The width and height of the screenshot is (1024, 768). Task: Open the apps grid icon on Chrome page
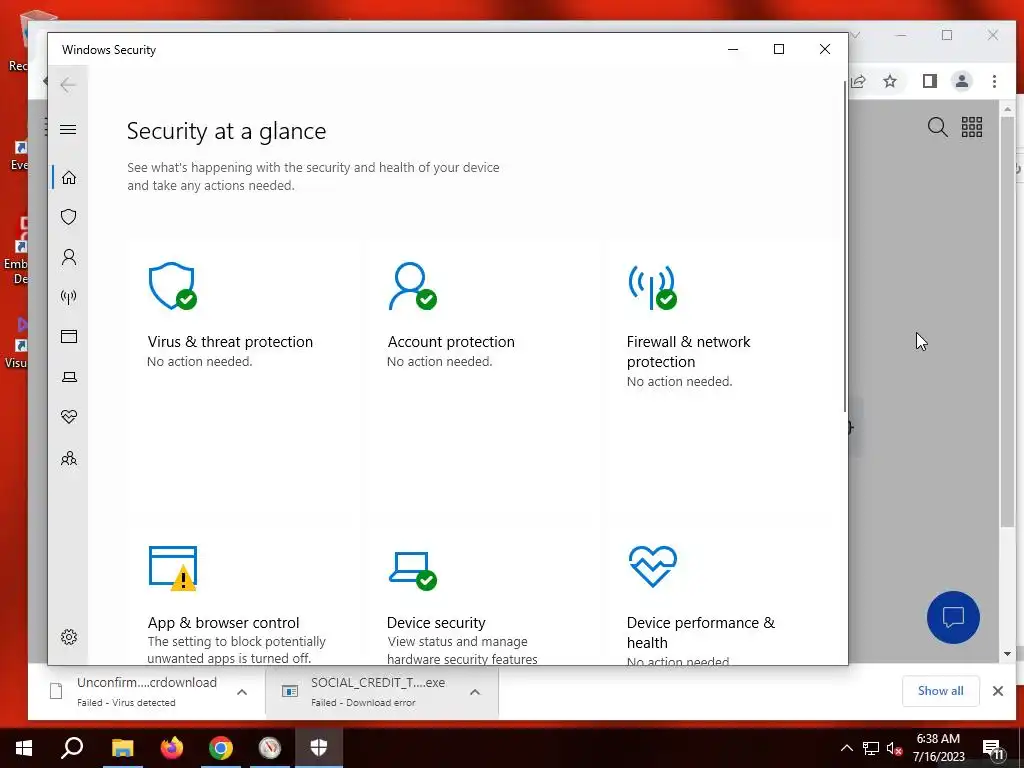coord(972,127)
